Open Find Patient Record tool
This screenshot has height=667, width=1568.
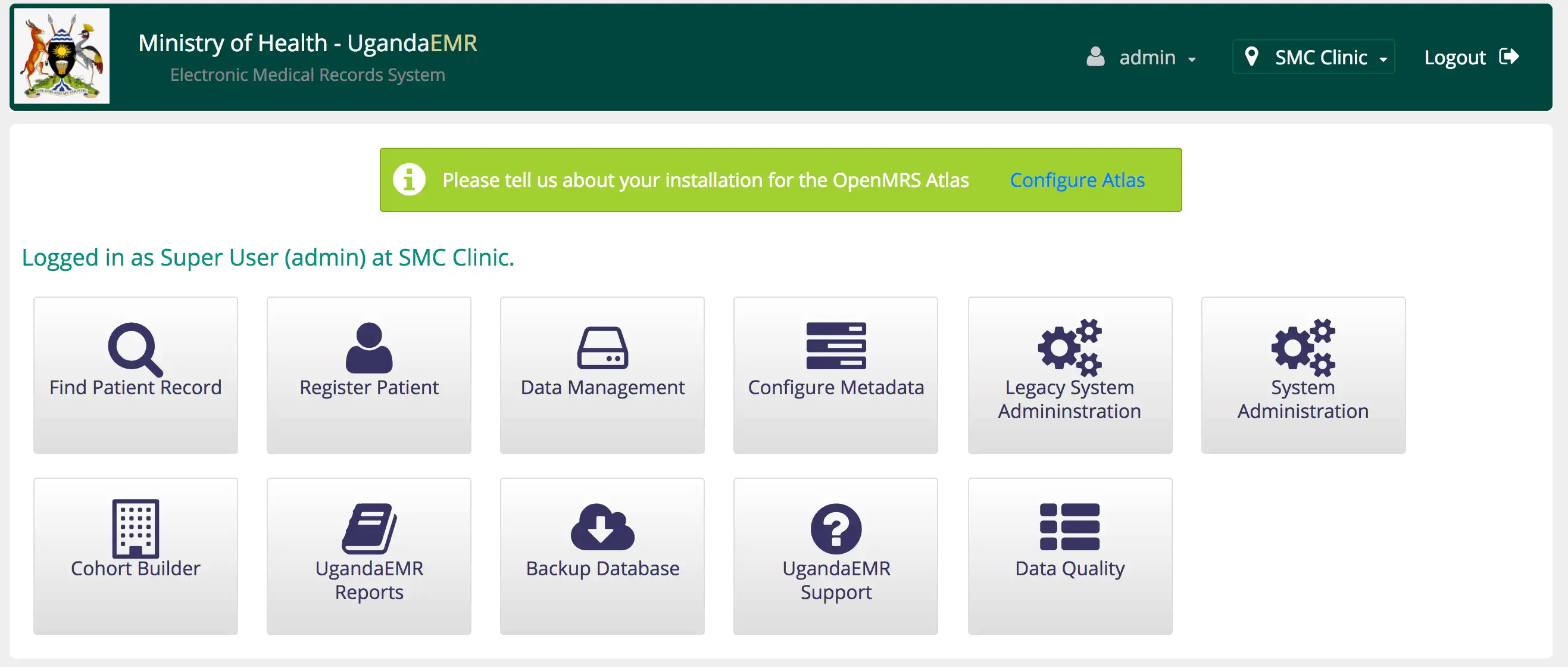pos(135,370)
